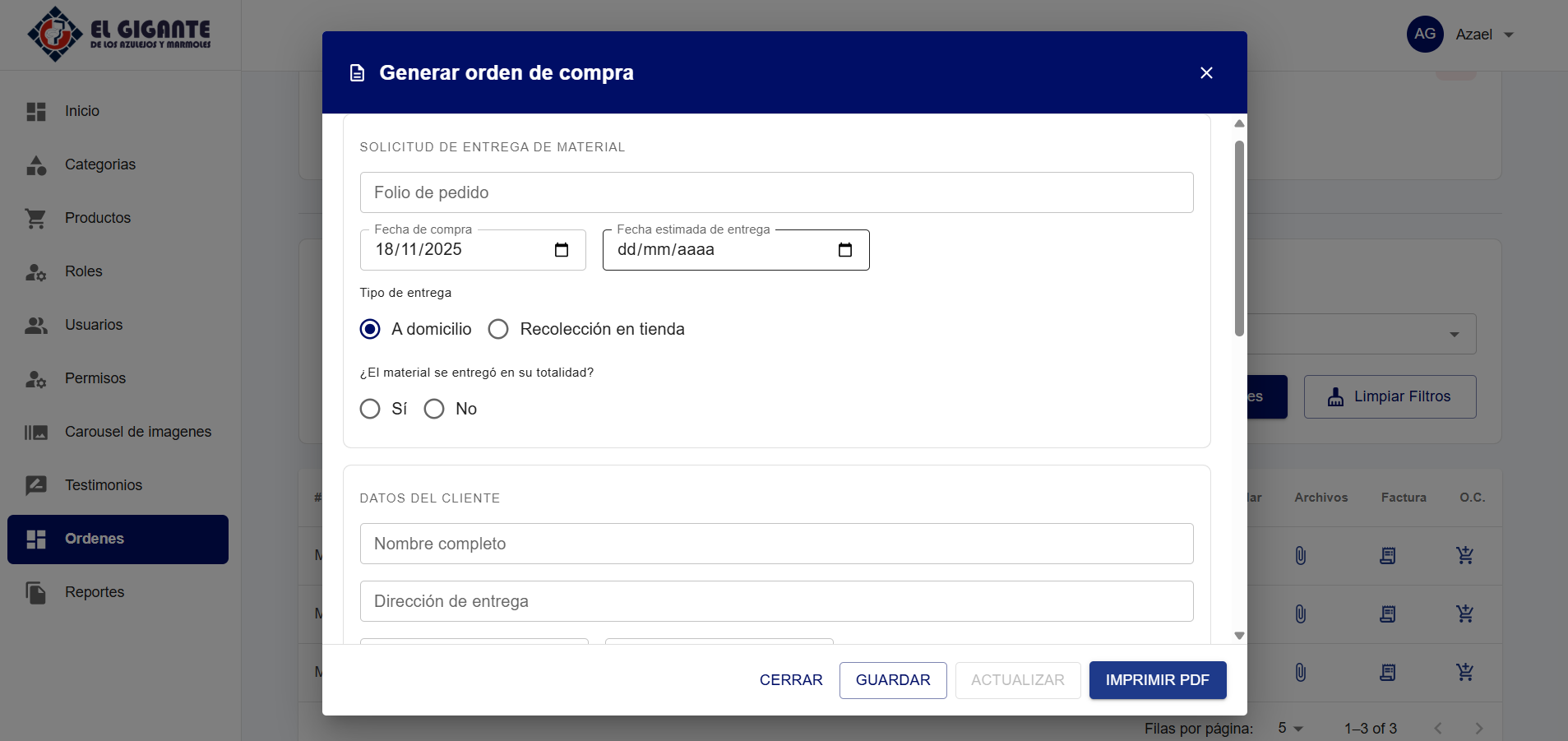Click IMPRIMIR PDF to print the order
Image resolution: width=1568 pixels, height=741 pixels.
tap(1157, 680)
